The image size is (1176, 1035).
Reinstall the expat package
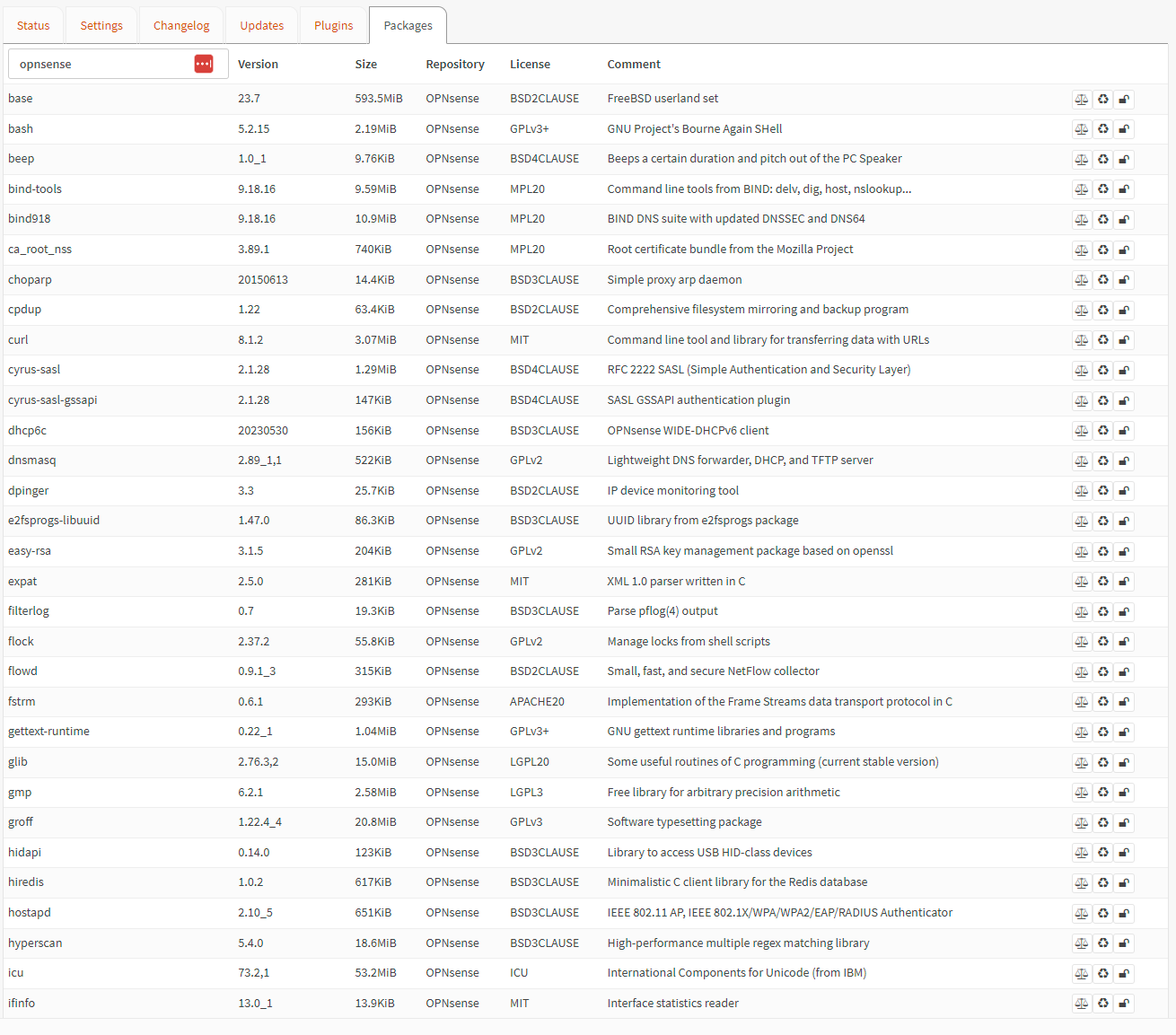click(x=1102, y=582)
